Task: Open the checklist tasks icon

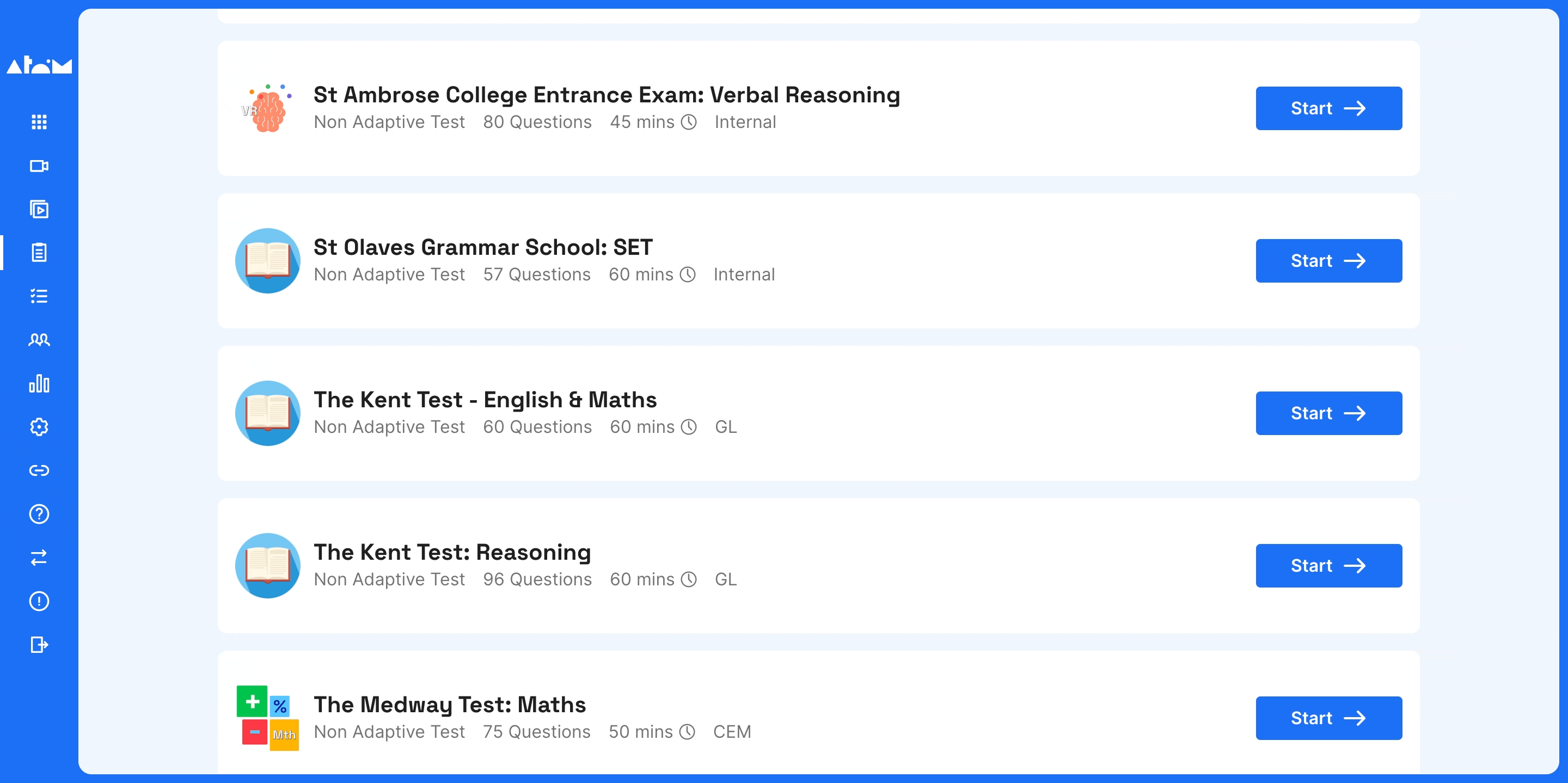Action: click(x=39, y=297)
